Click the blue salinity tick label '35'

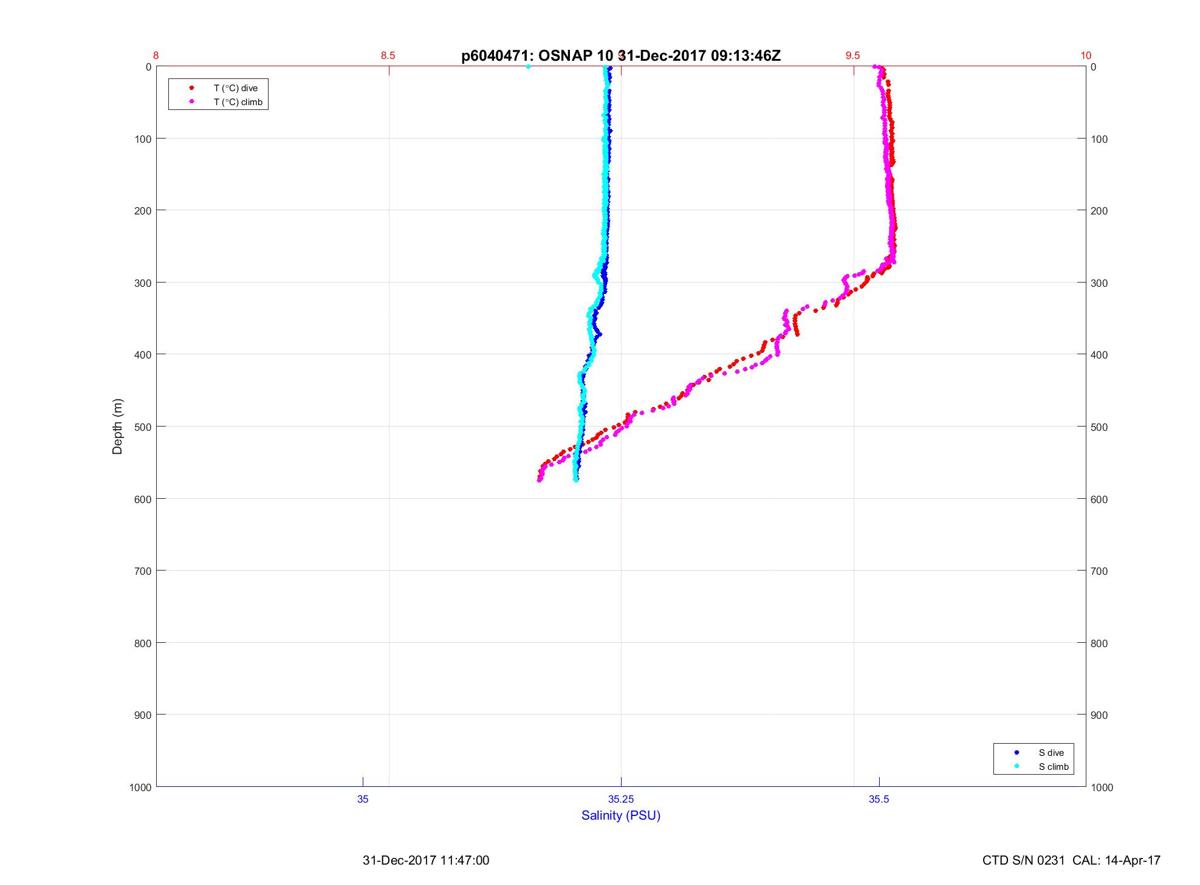point(363,799)
